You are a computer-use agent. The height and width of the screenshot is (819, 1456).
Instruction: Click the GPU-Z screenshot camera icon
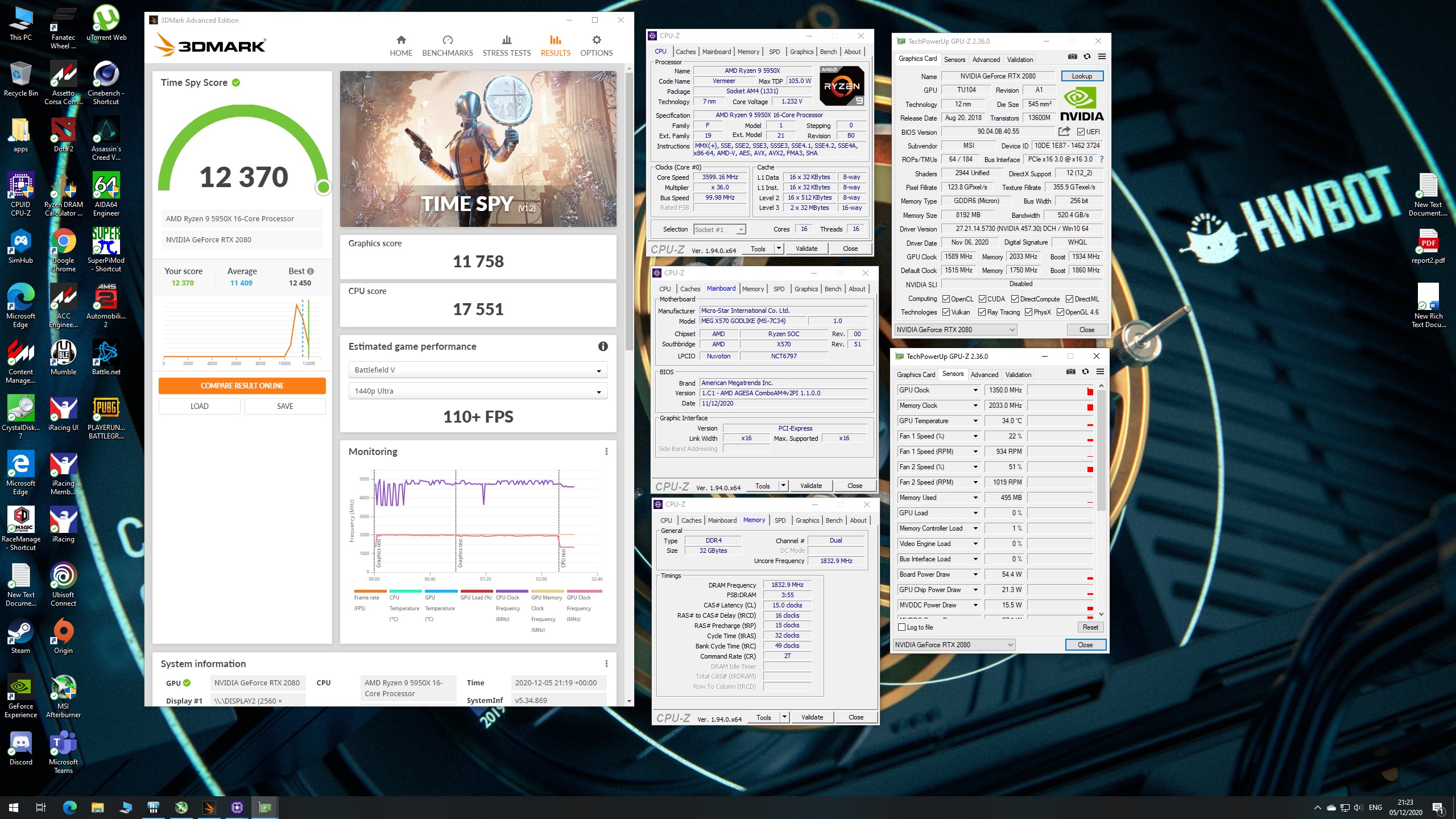tap(1072, 56)
